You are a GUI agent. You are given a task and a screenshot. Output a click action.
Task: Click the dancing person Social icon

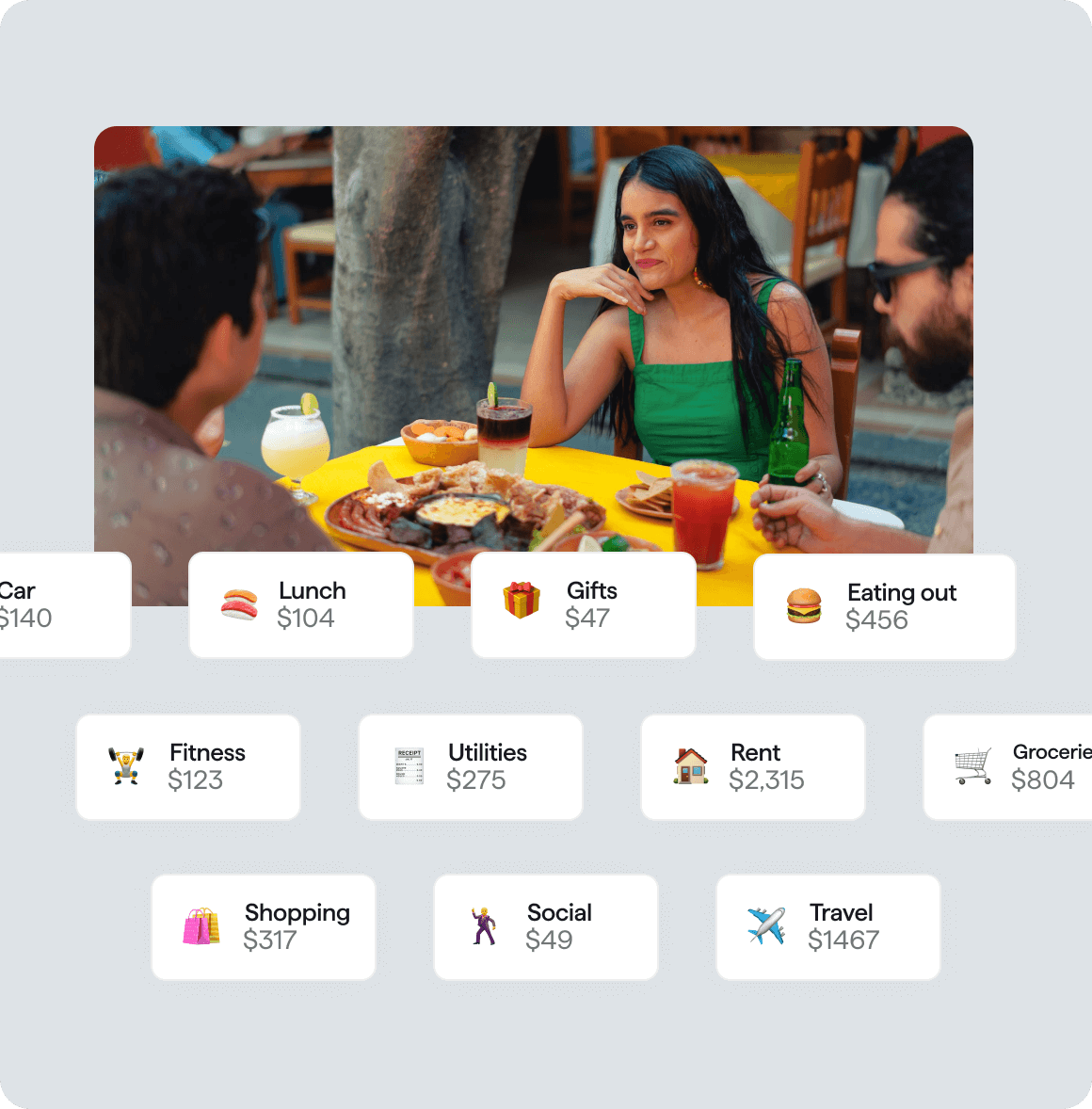(484, 925)
